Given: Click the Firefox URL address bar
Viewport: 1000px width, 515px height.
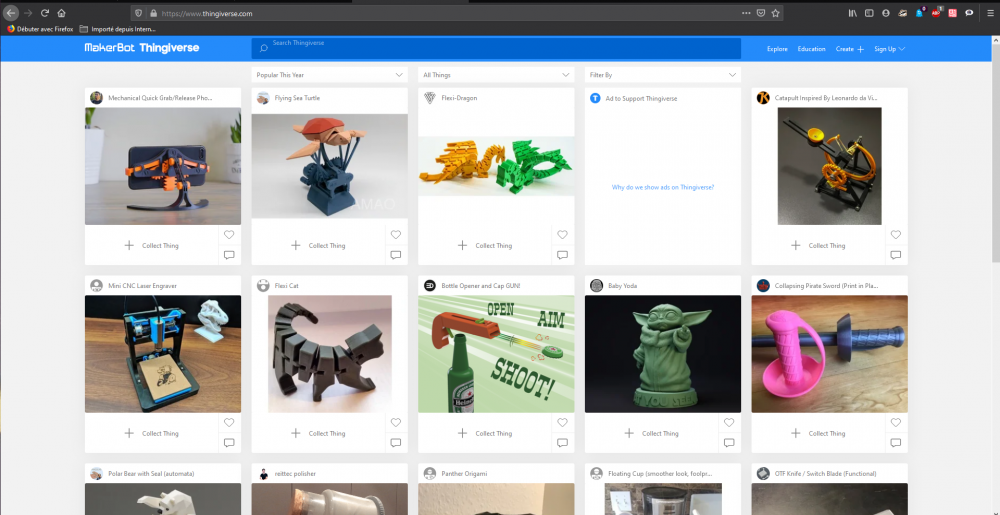Looking at the screenshot, I should tap(446, 13).
